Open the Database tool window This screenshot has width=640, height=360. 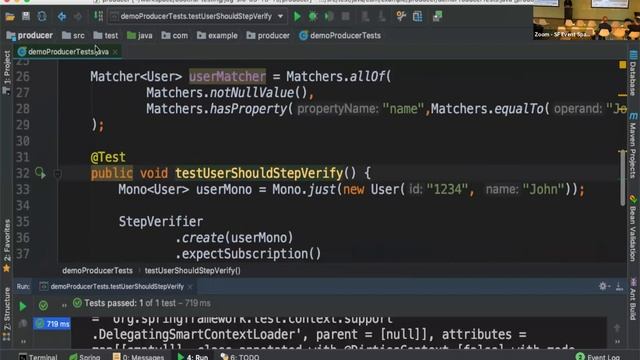point(633,73)
